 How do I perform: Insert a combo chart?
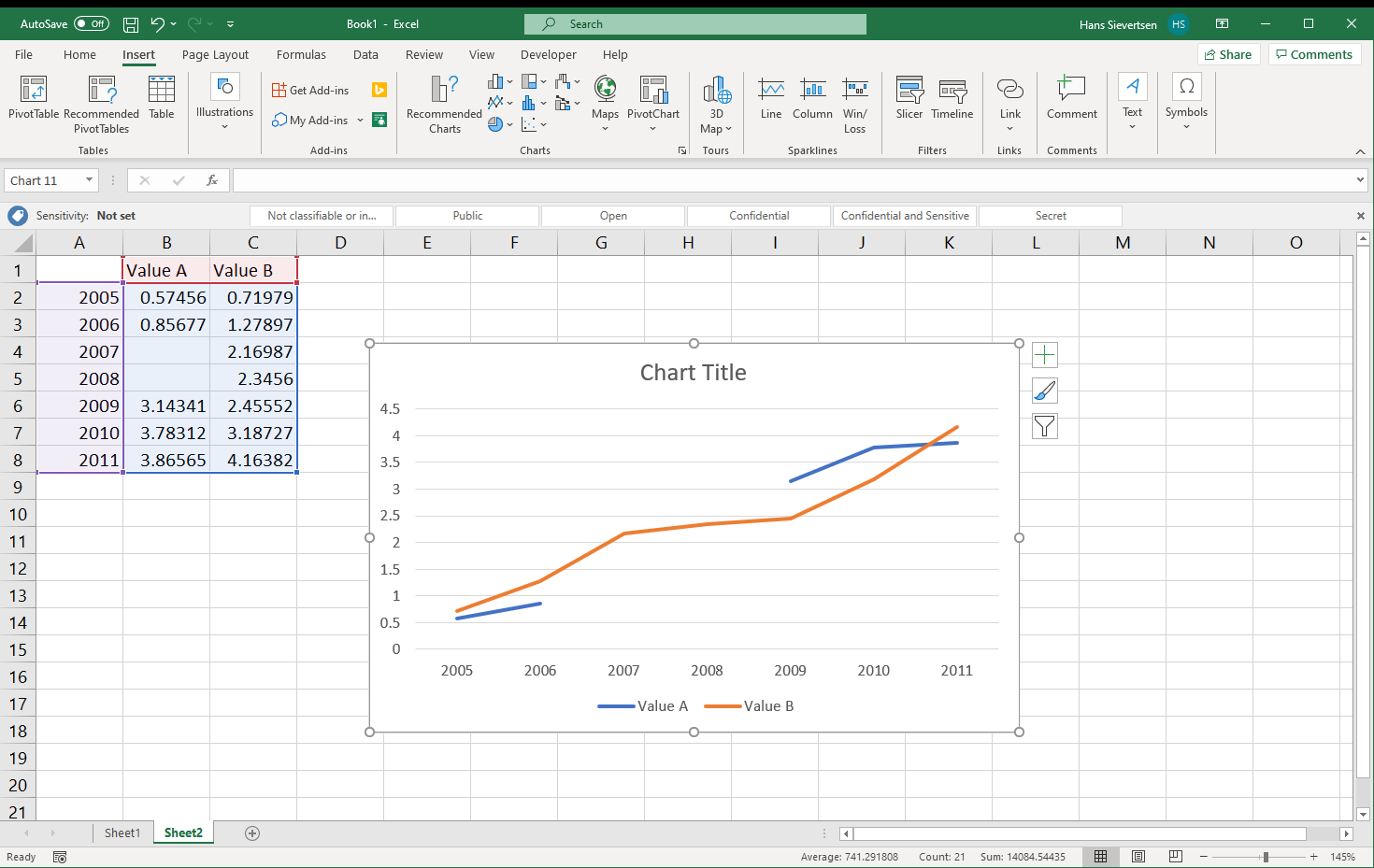[567, 103]
